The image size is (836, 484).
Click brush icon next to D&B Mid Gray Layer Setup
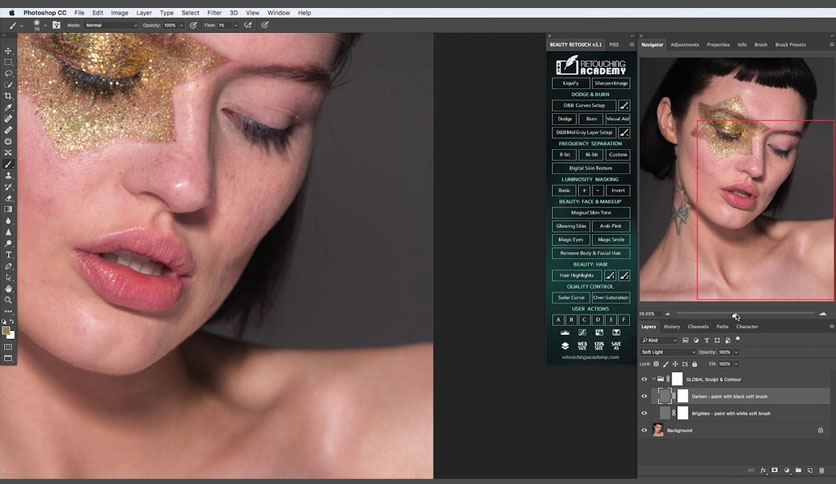(624, 132)
